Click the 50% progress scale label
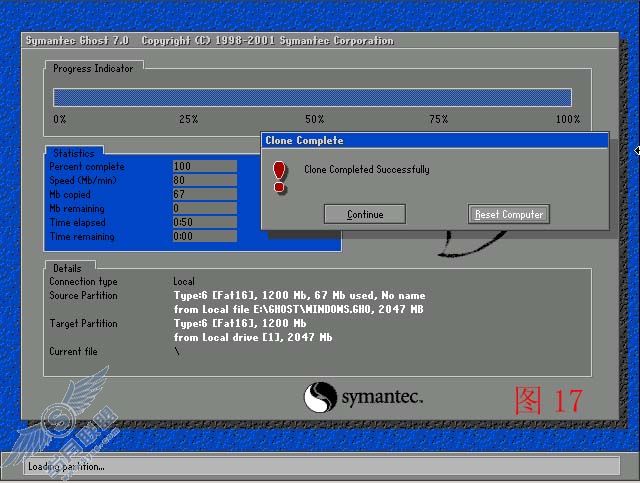The height and width of the screenshot is (483, 640). tap(315, 119)
